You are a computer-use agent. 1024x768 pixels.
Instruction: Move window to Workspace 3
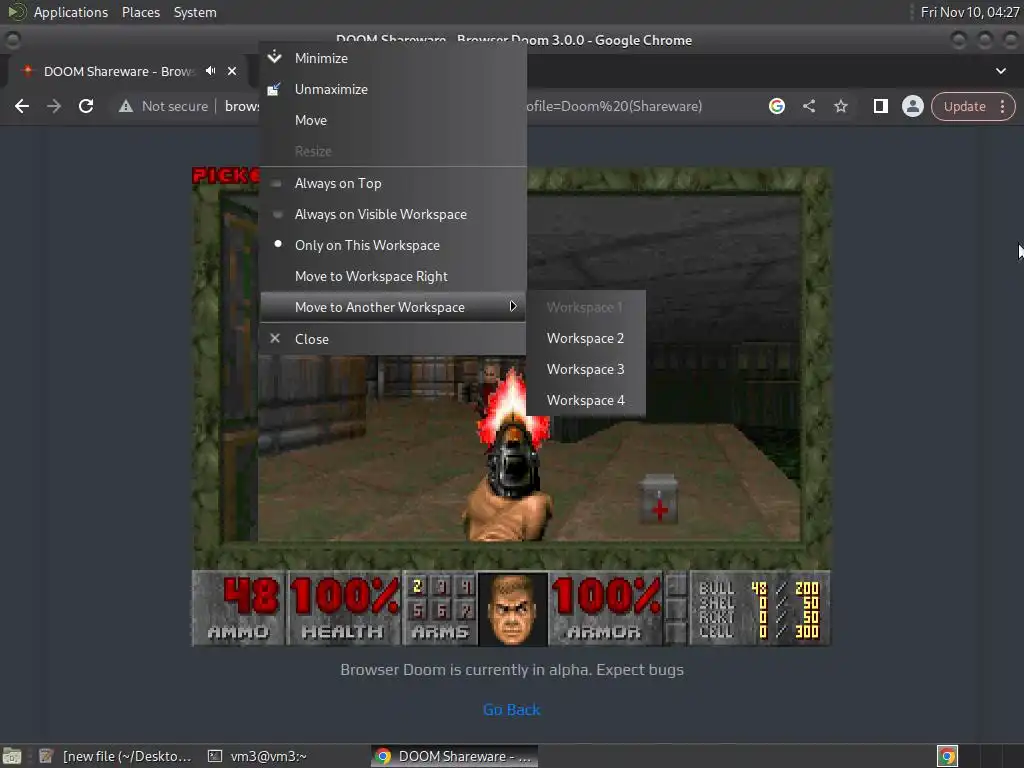click(585, 369)
